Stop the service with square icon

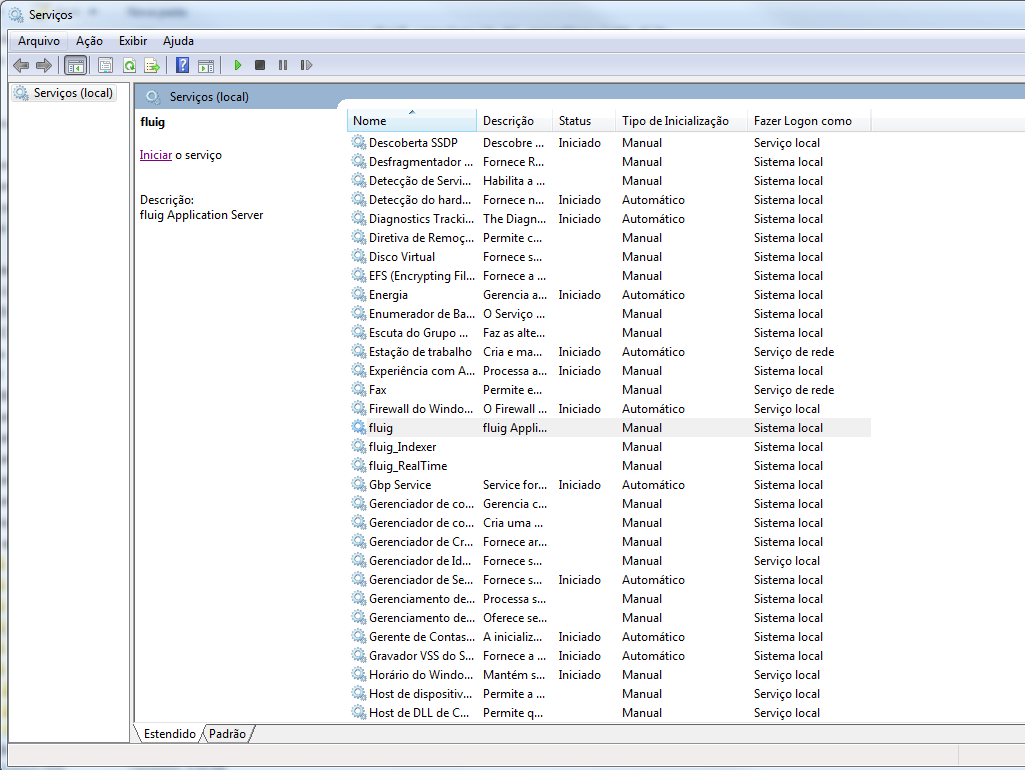[260, 65]
